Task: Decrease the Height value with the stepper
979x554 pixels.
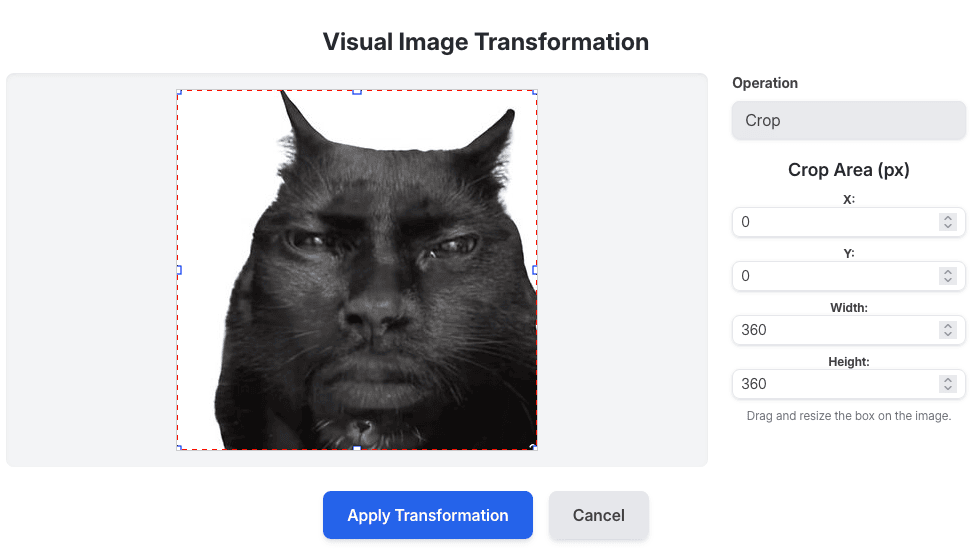Action: (x=948, y=388)
